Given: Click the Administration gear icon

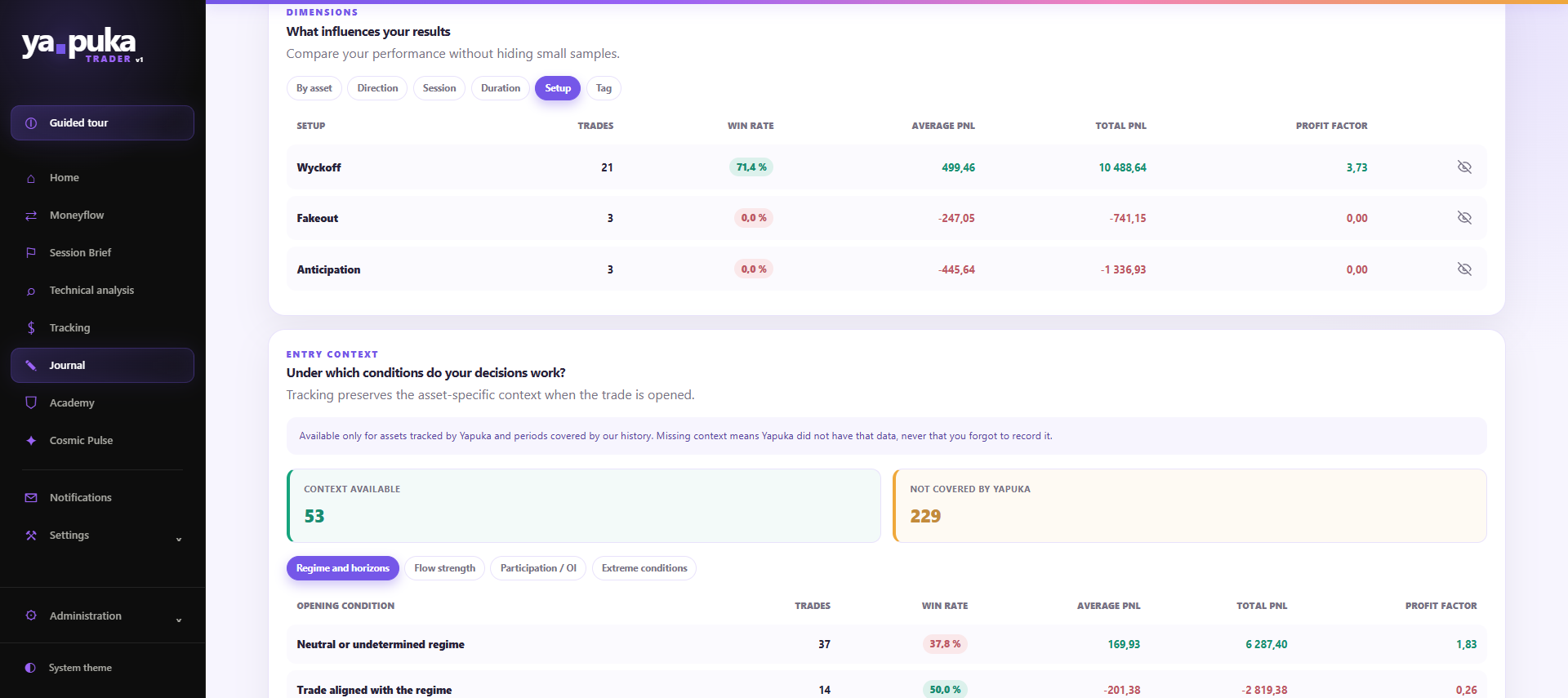Looking at the screenshot, I should [31, 616].
